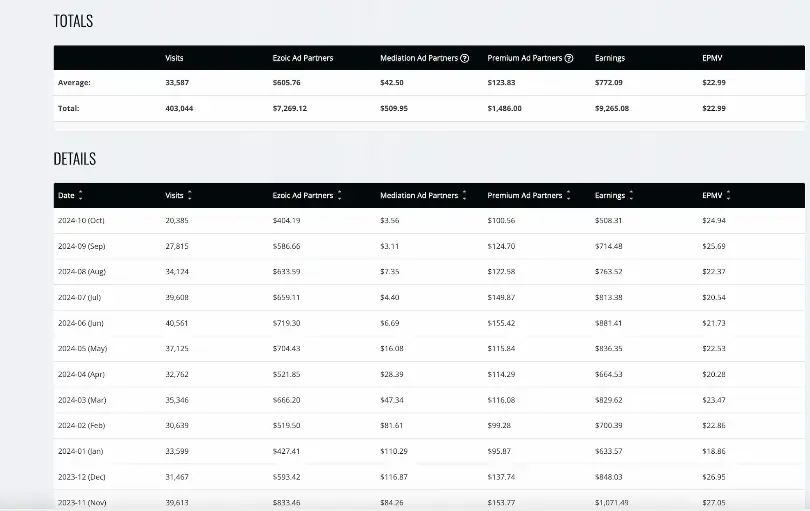Sort details by Mediation Ad Partners
The height and width of the screenshot is (511, 810).
point(424,195)
